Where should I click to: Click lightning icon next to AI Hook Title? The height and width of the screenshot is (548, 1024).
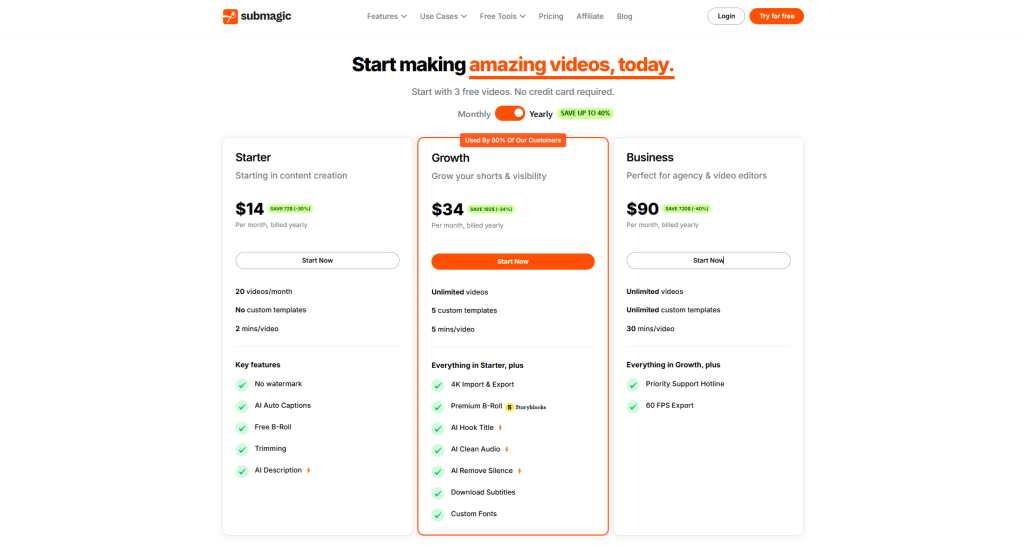(500, 428)
